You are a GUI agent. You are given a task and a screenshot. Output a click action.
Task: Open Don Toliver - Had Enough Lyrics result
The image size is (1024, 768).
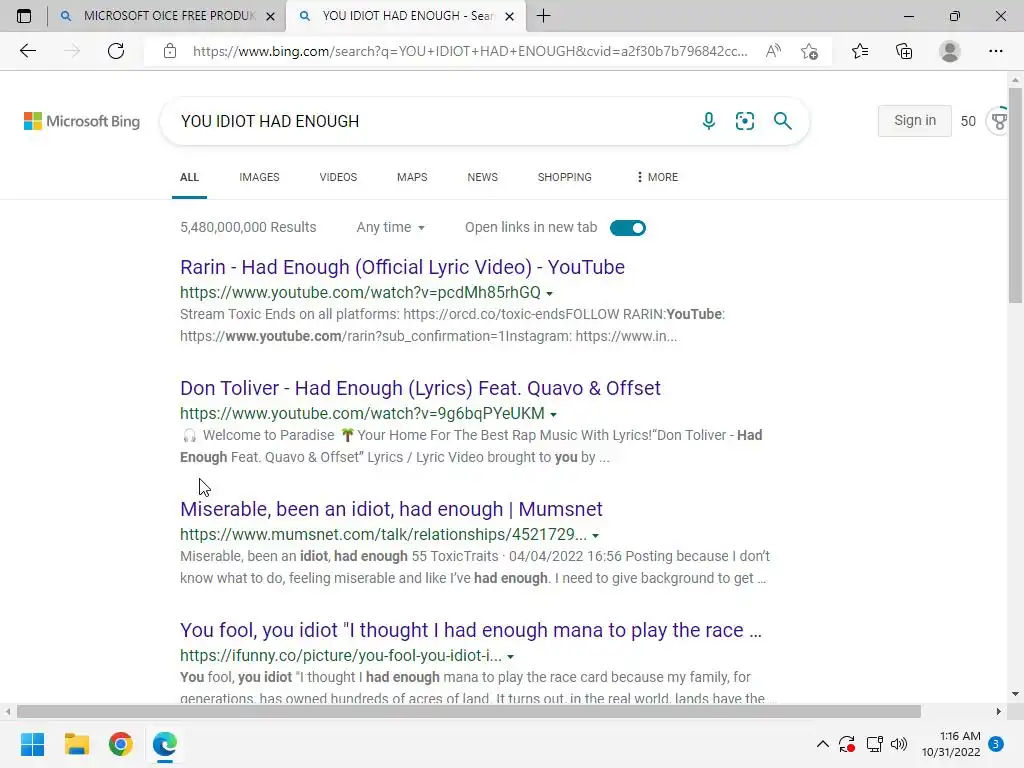coord(421,388)
